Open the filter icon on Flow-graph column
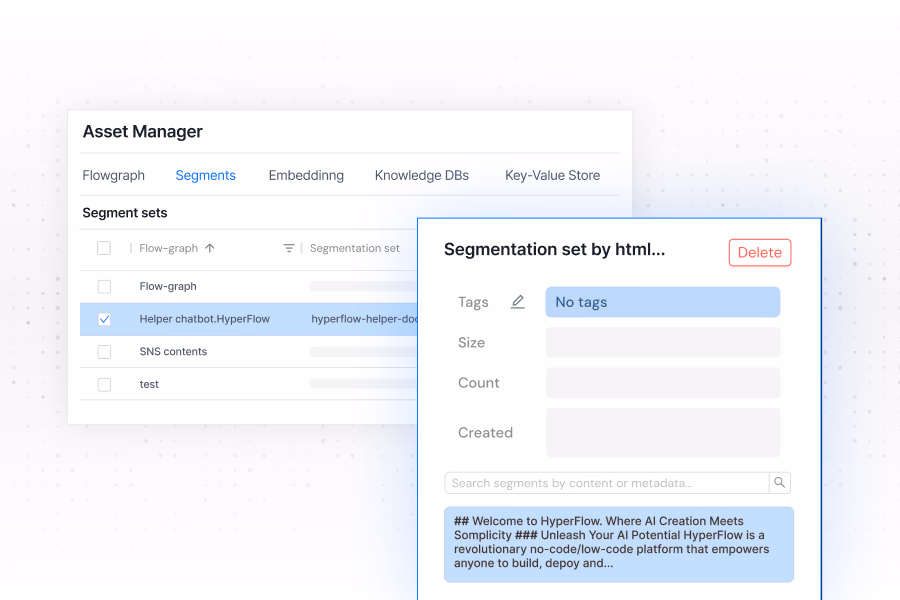The image size is (900, 600). click(289, 248)
